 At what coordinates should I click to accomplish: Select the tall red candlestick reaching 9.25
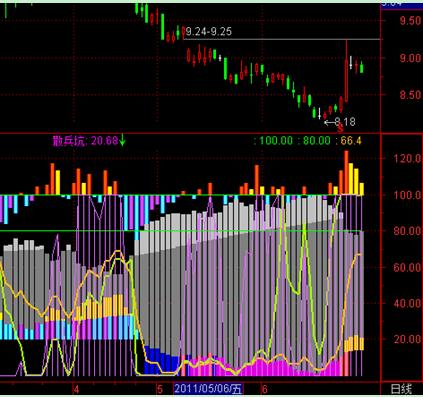point(347,71)
